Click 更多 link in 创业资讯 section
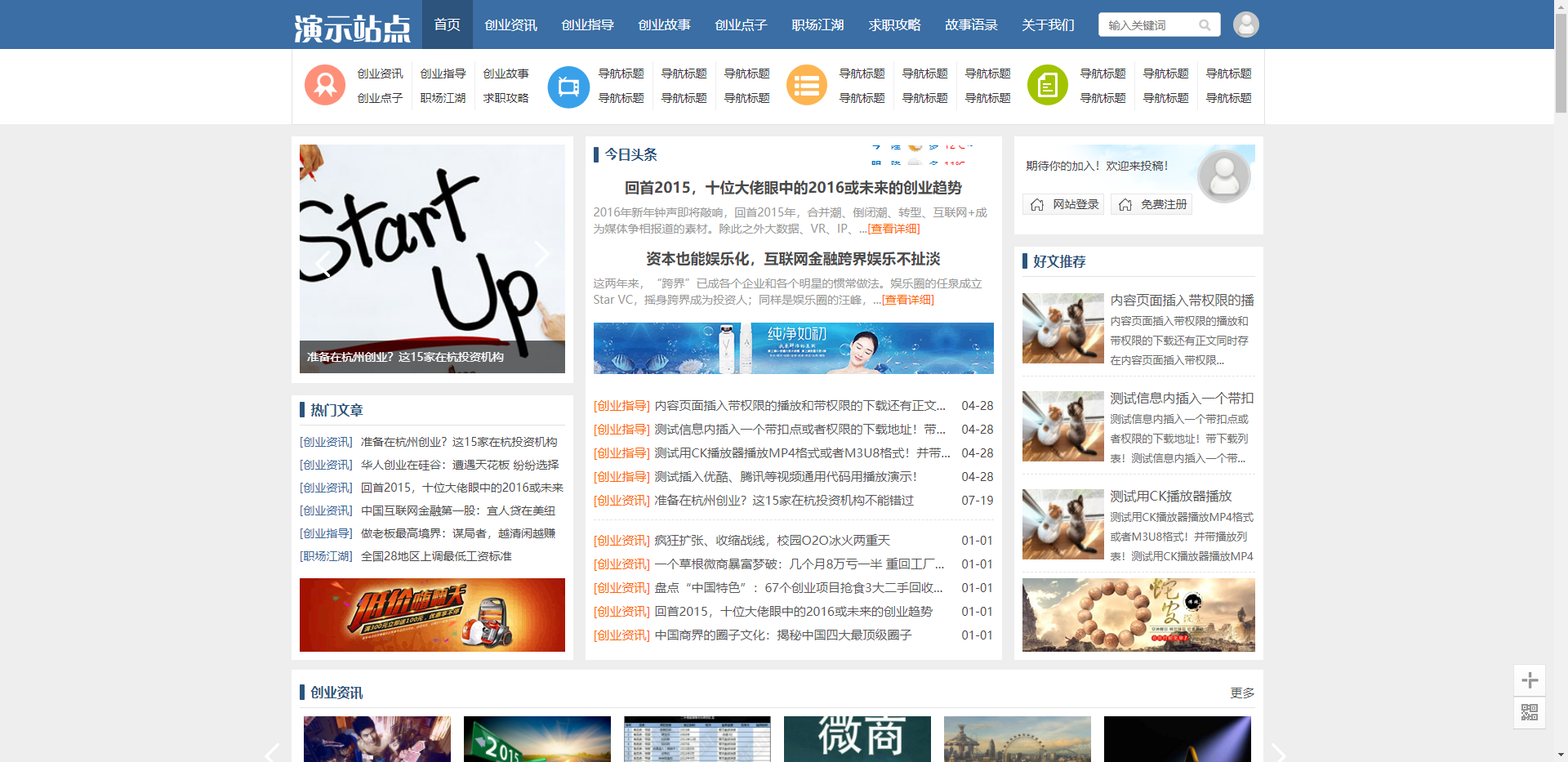 click(x=1242, y=693)
